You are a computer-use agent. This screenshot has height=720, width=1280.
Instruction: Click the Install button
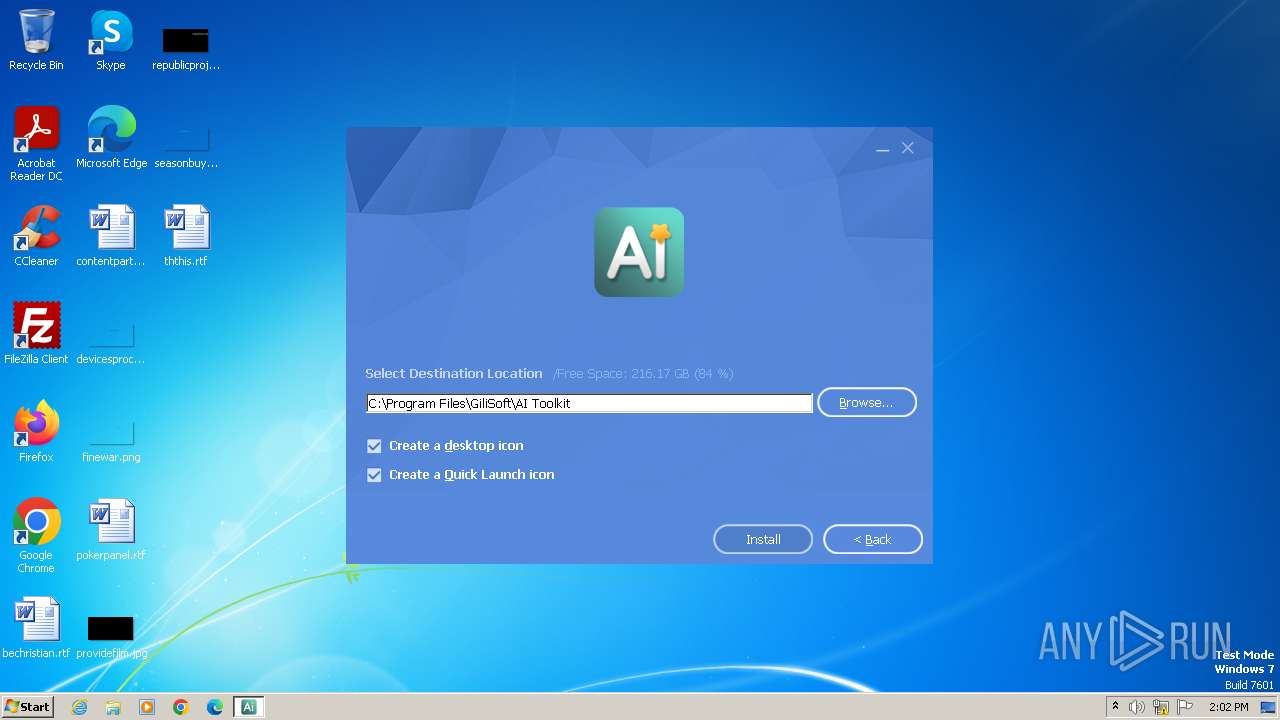763,539
